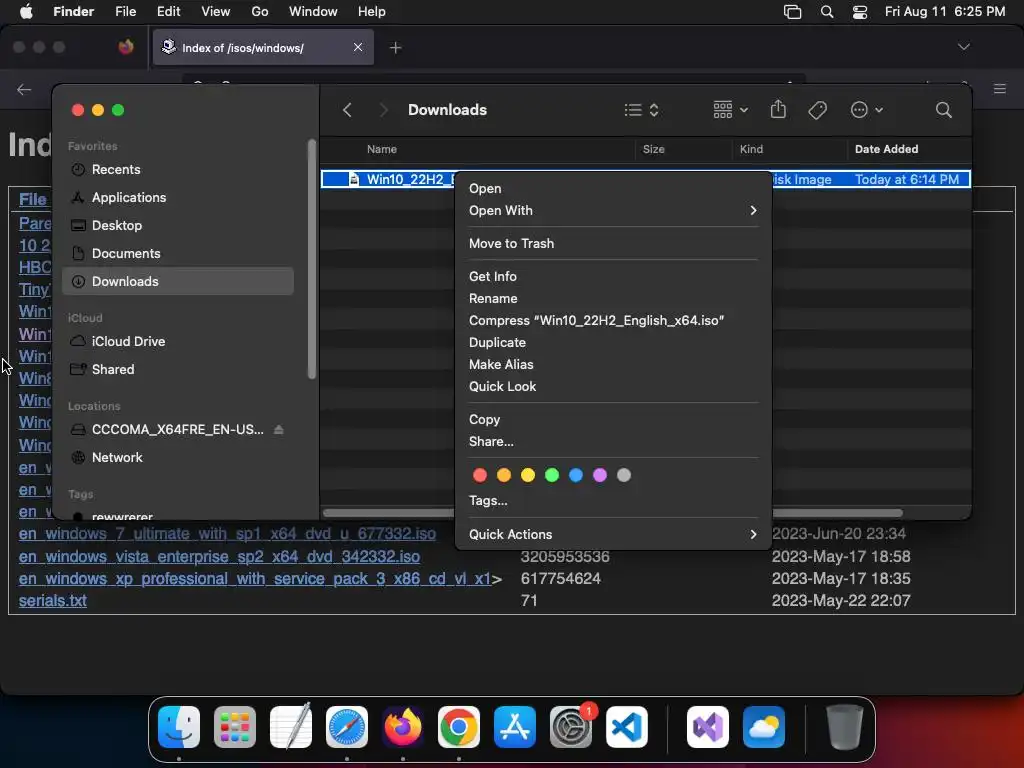Apply the red tag color

click(x=480, y=475)
